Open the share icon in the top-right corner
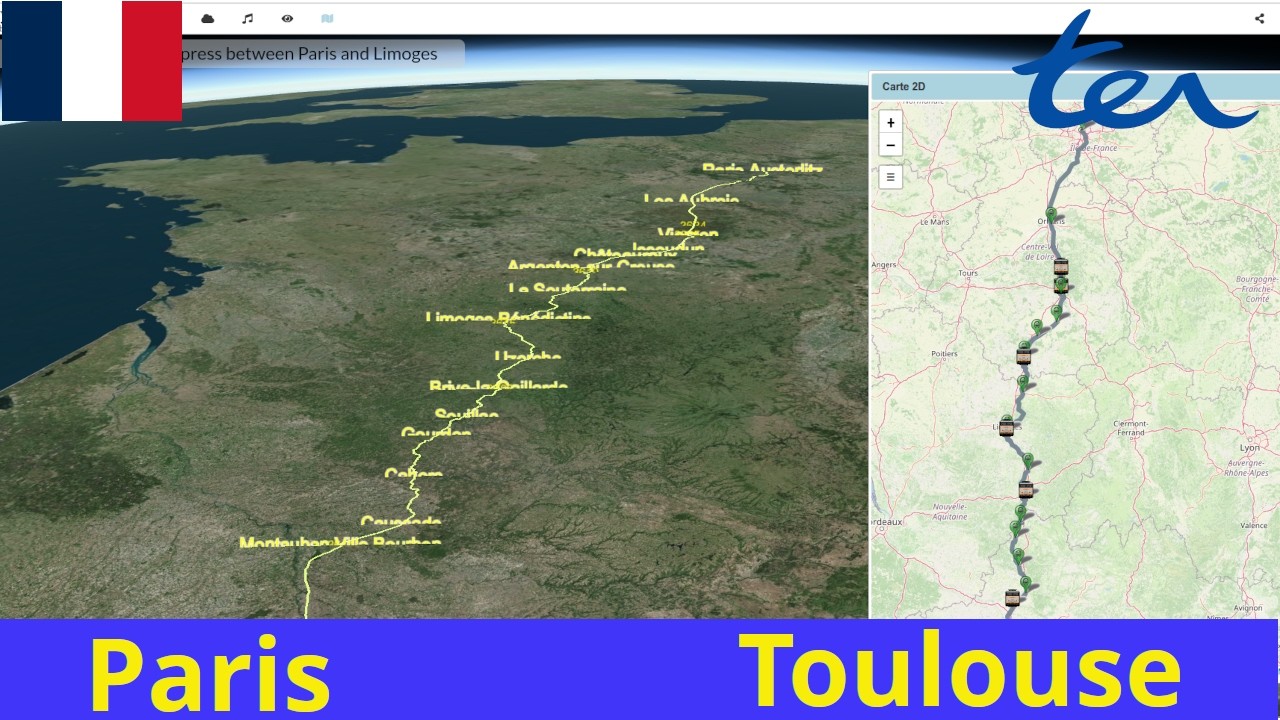 [1259, 18]
